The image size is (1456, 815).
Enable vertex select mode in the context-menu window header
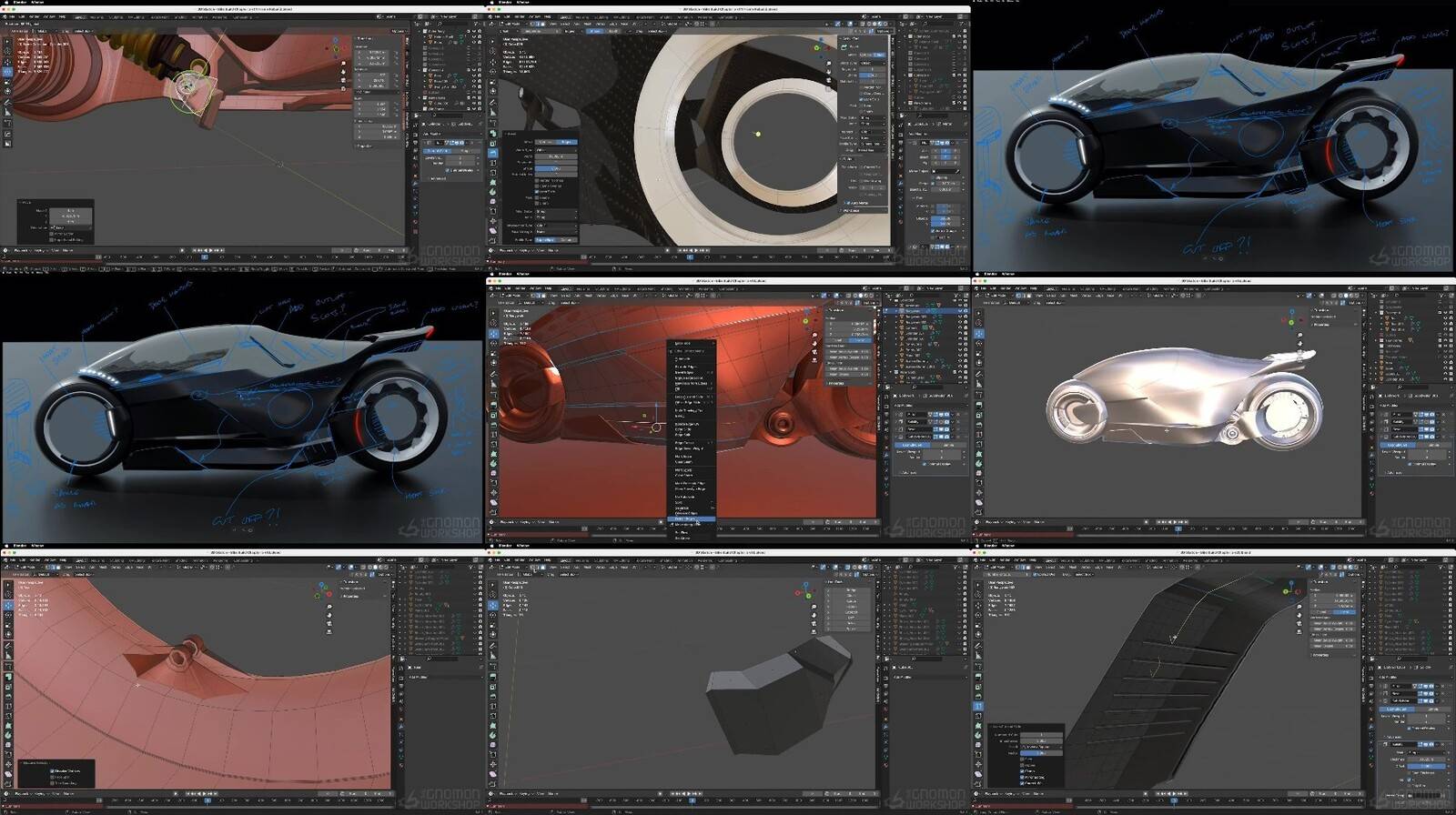pos(533,296)
